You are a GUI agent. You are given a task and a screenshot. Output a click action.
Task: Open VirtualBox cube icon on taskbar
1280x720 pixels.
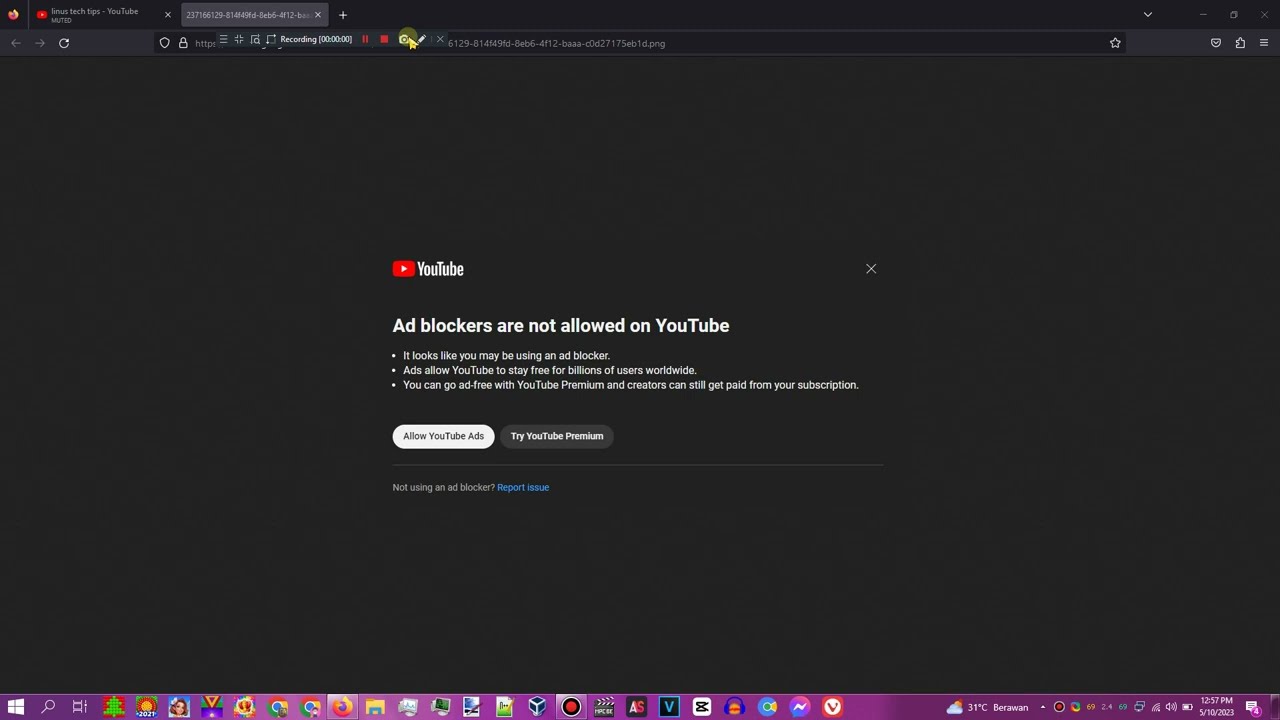coord(538,707)
